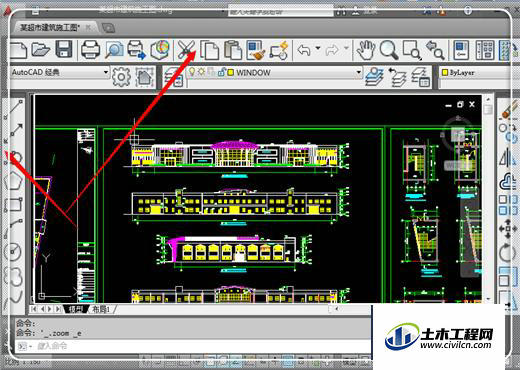The image size is (520, 370).
Task: Click Make Object's Layer Current icon
Action: click(374, 77)
